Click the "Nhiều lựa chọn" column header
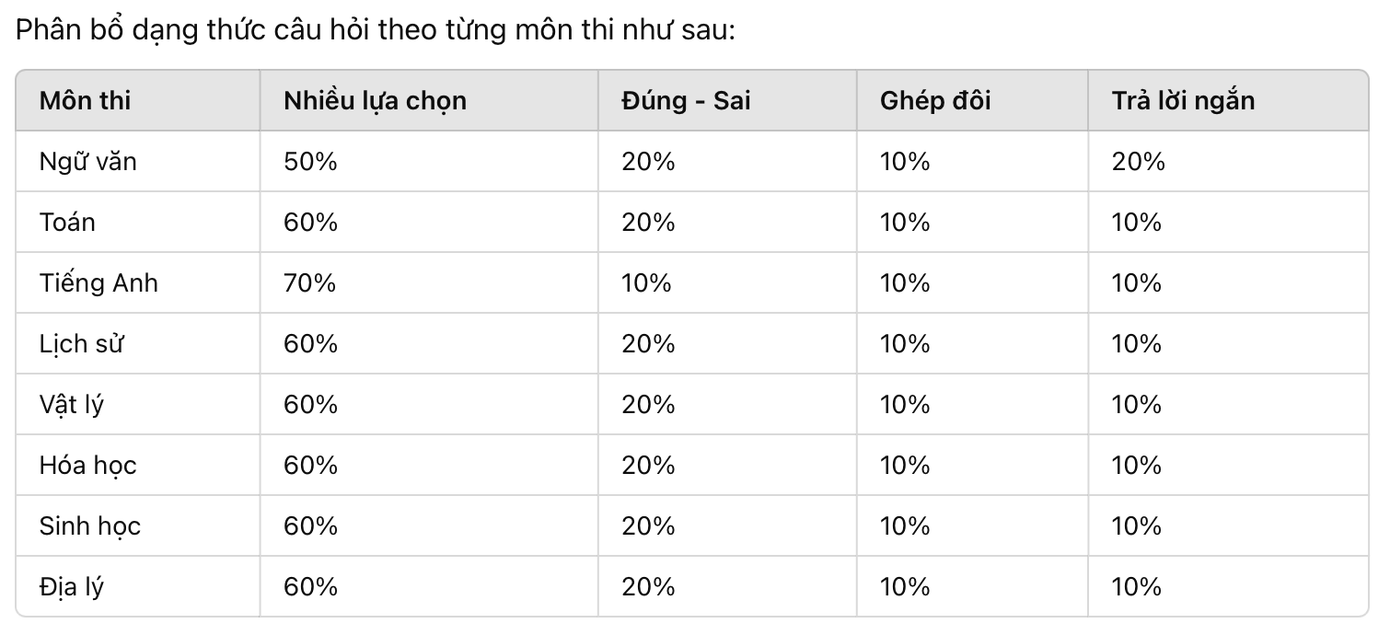The width and height of the screenshot is (1390, 633). pyautogui.click(x=375, y=101)
